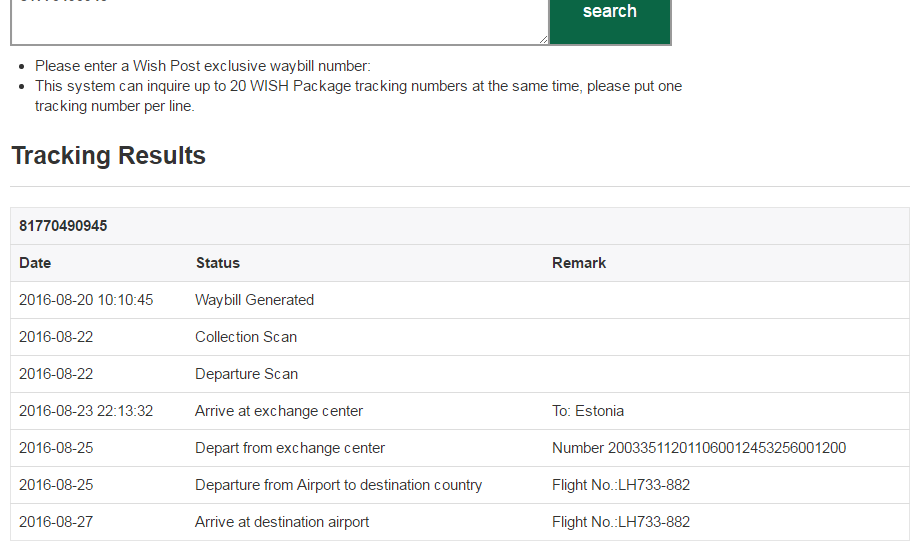Click the Depart from exchange center status
922x541 pixels.
click(290, 448)
